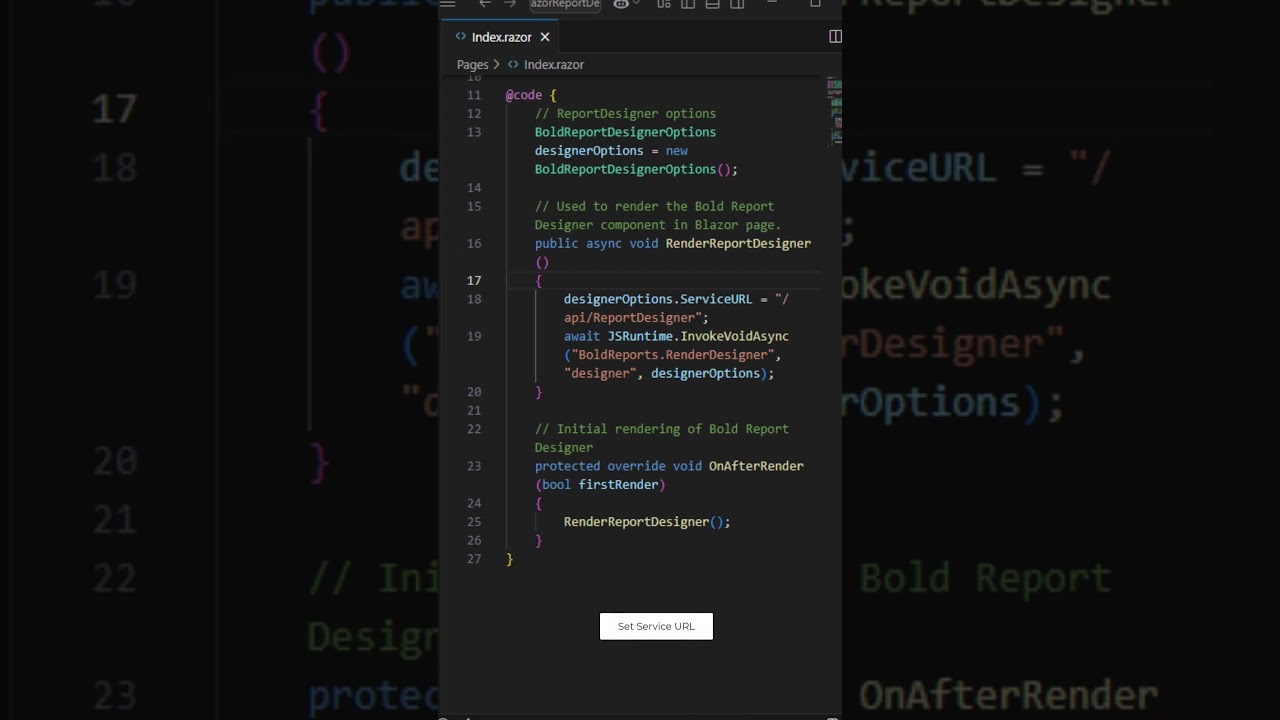Click the Set Service URL caption
1280x720 pixels.
[x=656, y=626]
